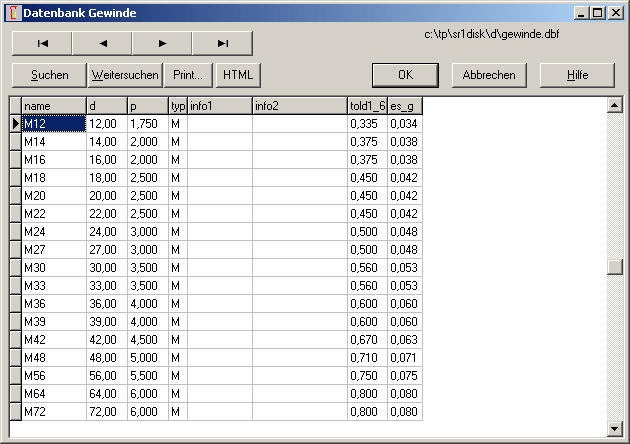Open Hilfe help button
The image size is (630, 444).
pos(577,75)
